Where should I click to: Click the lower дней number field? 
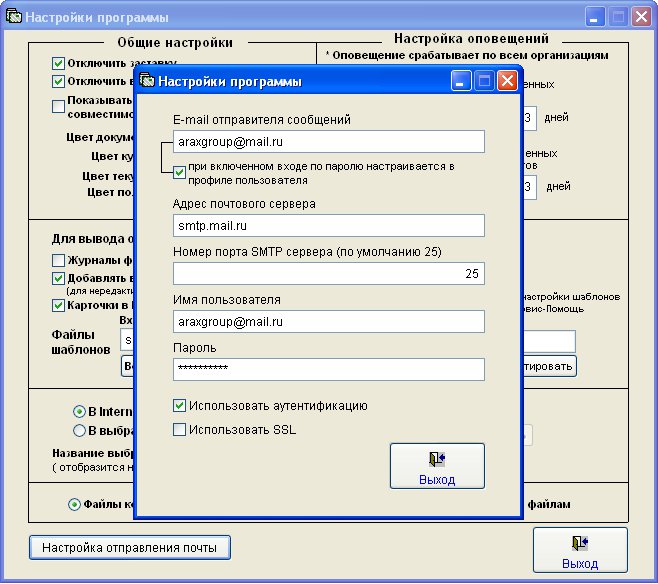pos(530,187)
